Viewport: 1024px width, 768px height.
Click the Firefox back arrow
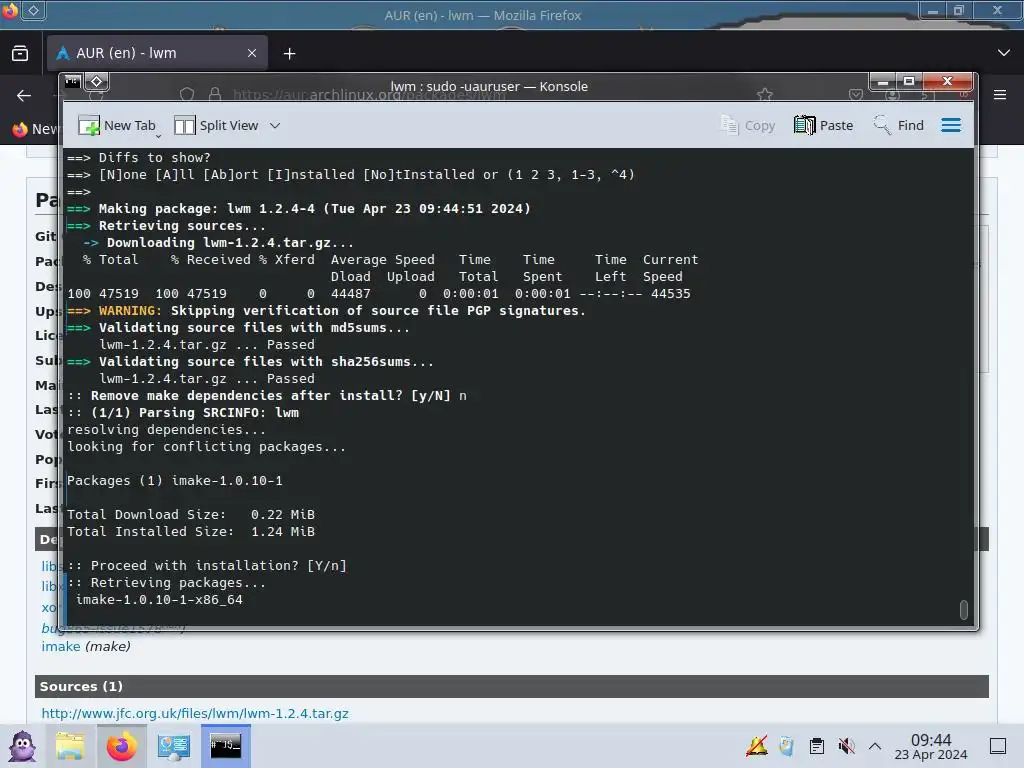pyautogui.click(x=24, y=95)
